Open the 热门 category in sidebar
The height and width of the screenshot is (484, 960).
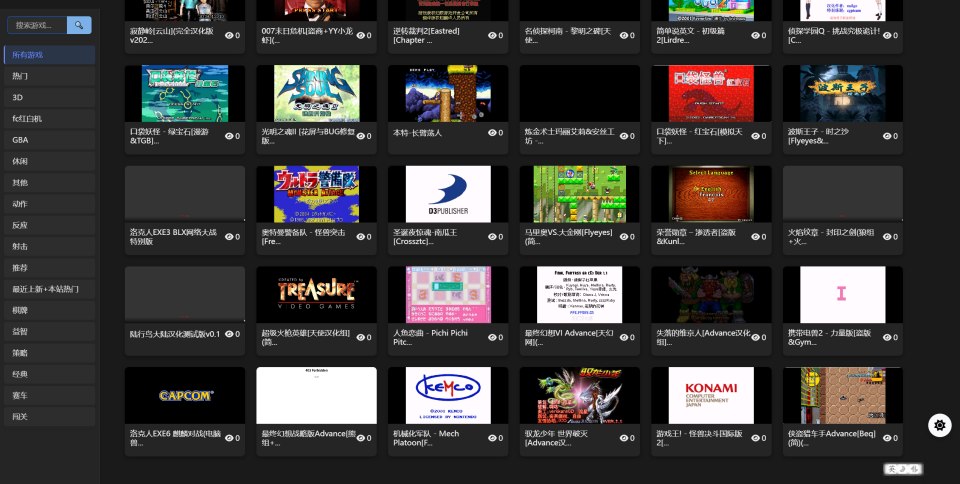[49, 76]
